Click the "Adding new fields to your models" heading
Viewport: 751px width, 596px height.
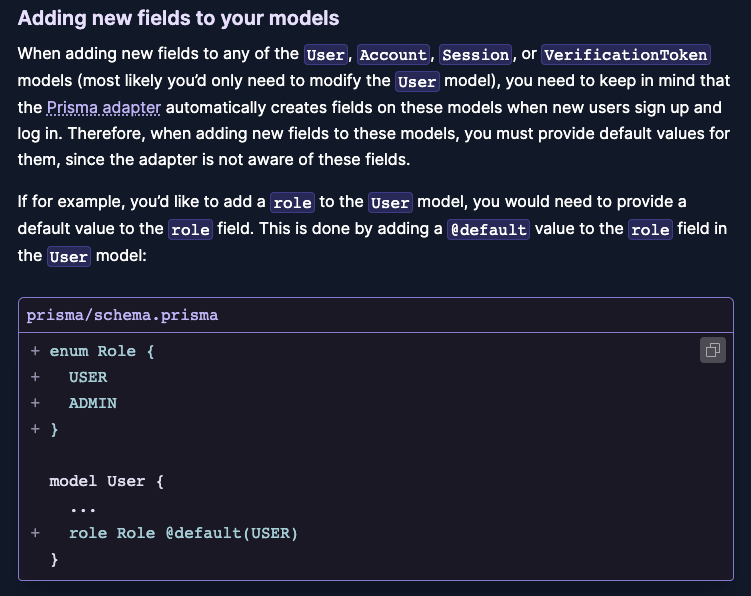click(x=178, y=19)
